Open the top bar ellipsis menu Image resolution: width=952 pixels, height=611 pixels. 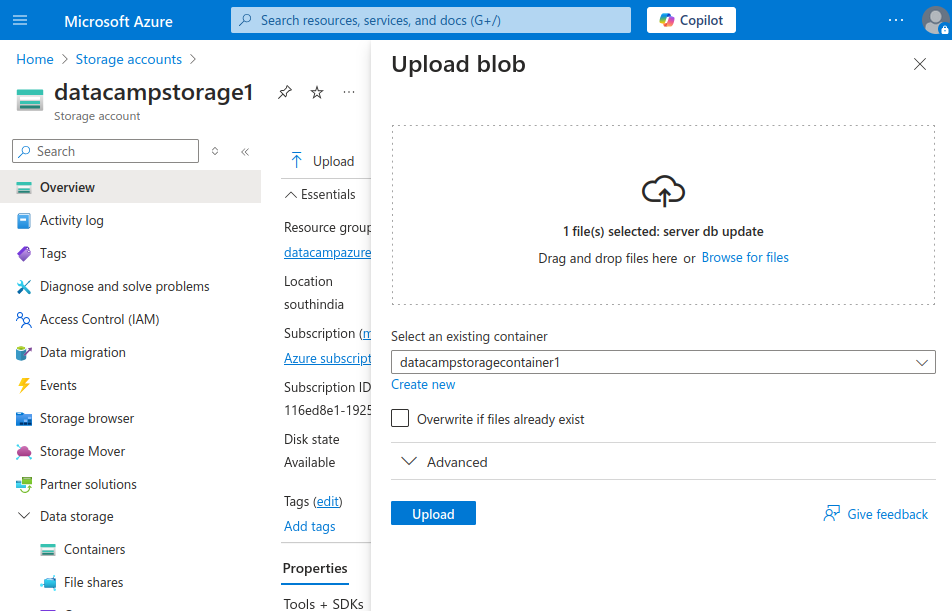[896, 20]
